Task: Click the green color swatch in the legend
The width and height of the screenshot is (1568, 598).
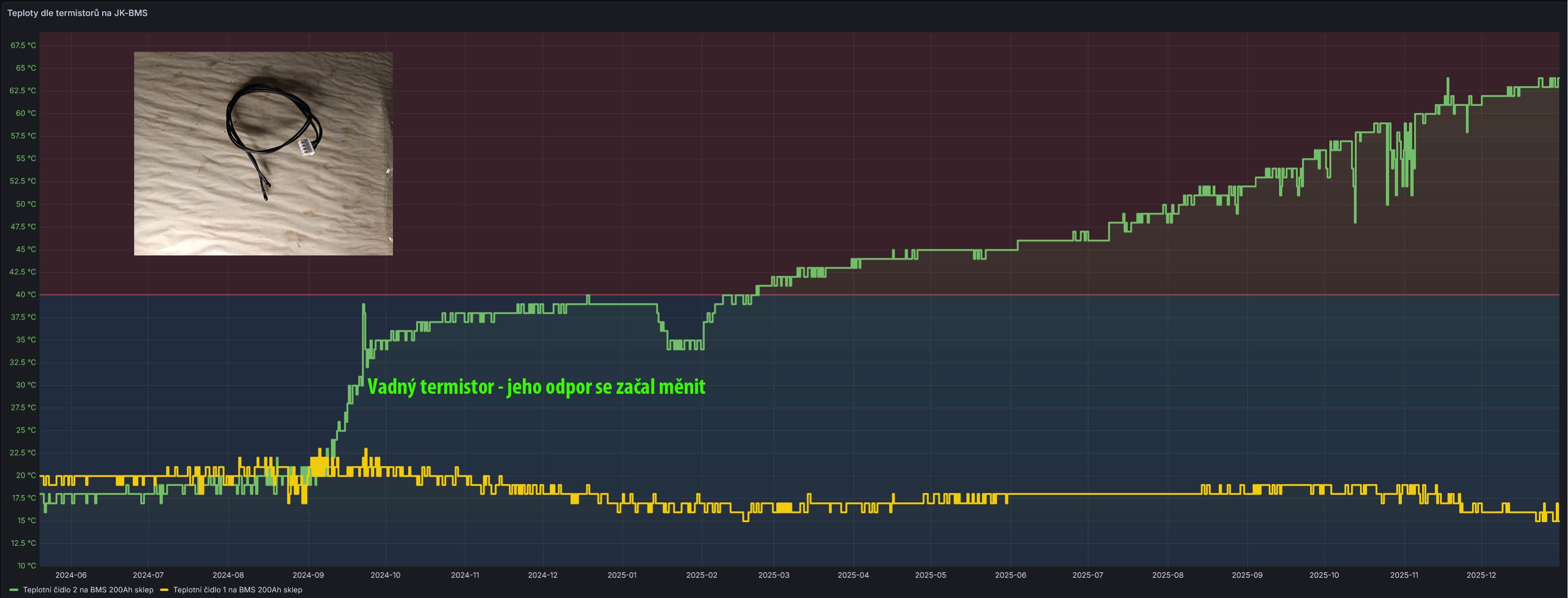Action: pyautogui.click(x=14, y=590)
